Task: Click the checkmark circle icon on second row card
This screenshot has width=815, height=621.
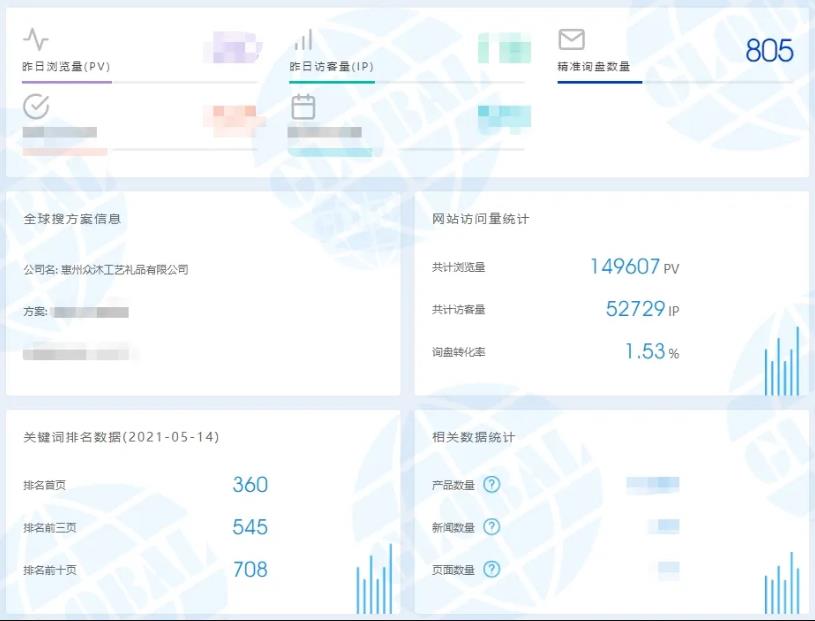Action: pyautogui.click(x=34, y=104)
